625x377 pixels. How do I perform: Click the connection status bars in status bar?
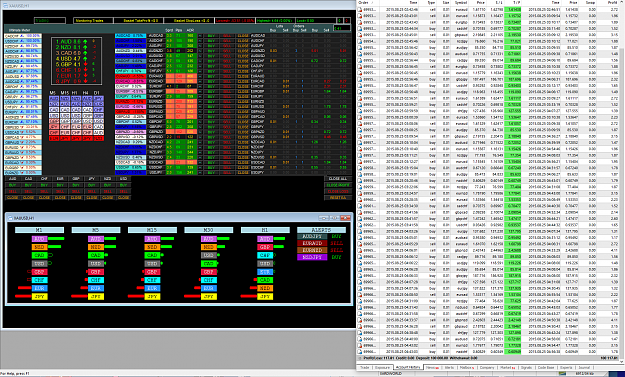coord(563,374)
